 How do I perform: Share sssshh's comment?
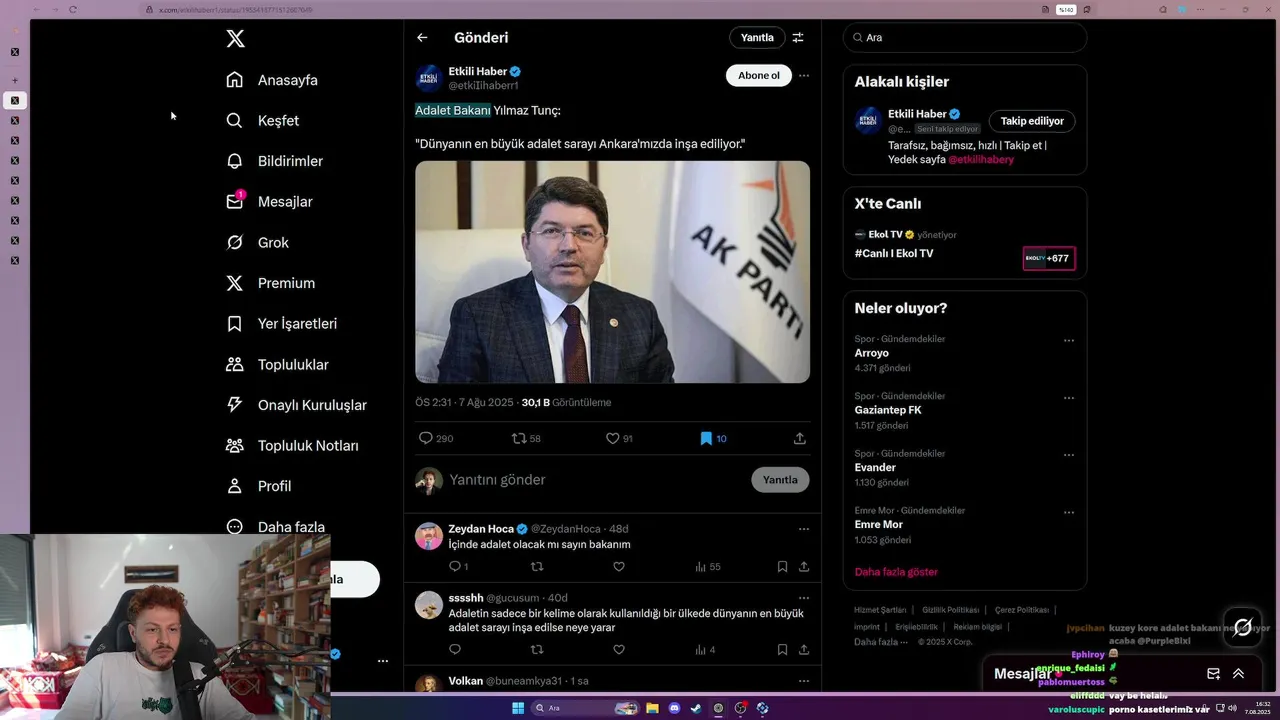pos(804,650)
